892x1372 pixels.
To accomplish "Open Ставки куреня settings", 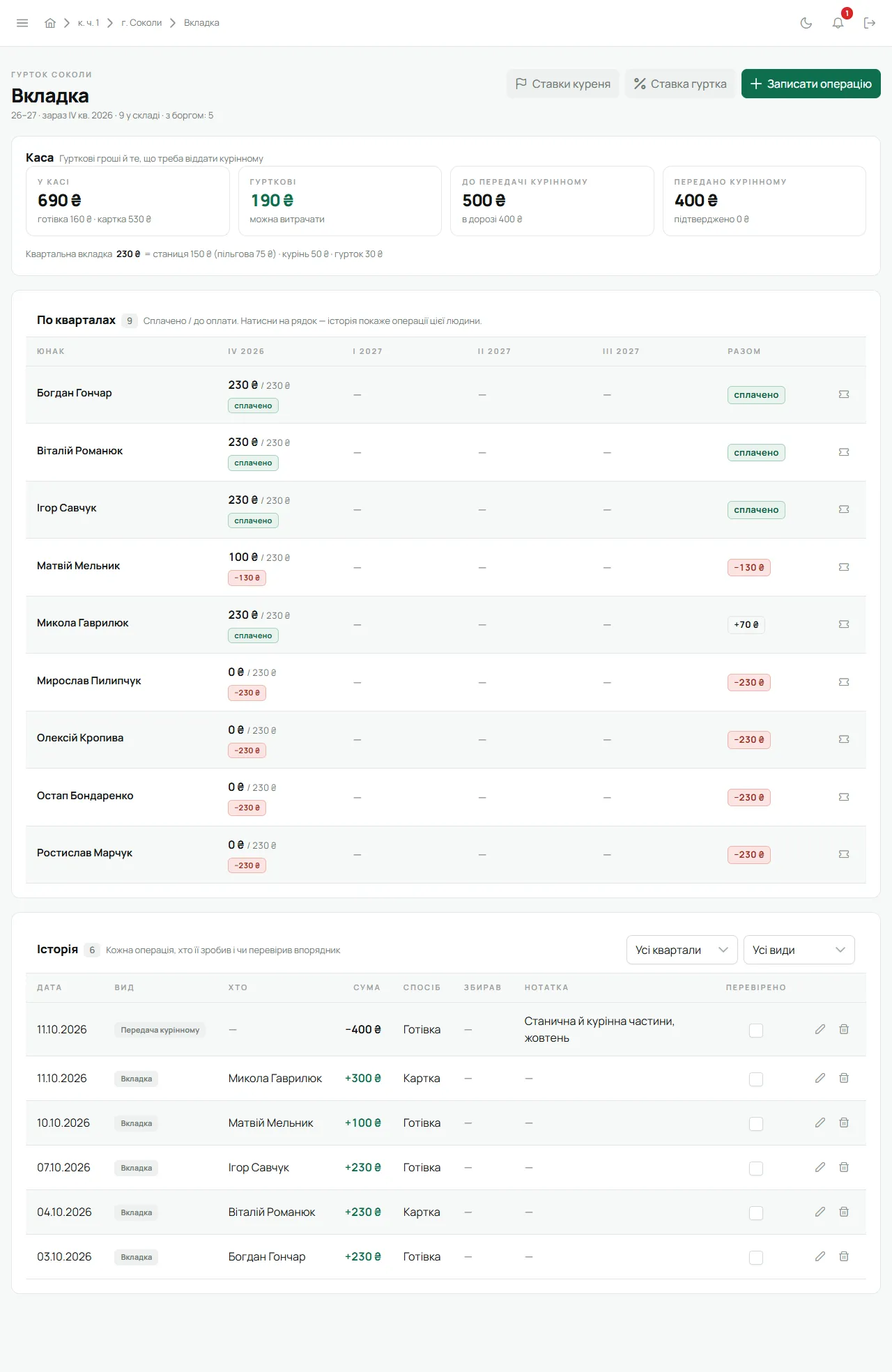I will coord(562,84).
